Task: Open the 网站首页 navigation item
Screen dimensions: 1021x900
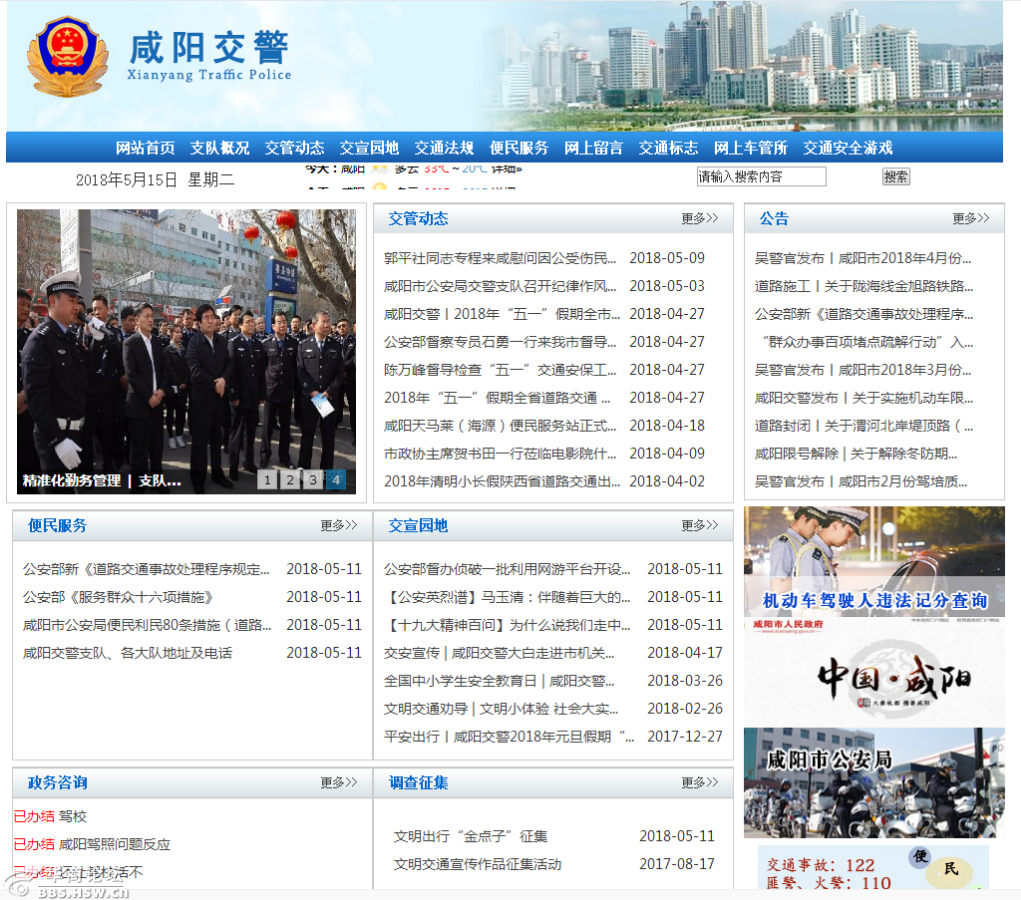Action: 145,148
